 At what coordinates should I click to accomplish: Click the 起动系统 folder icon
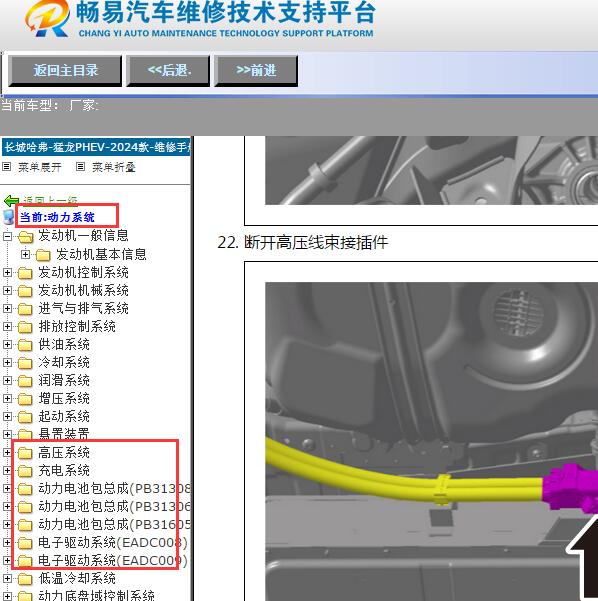pos(25,417)
